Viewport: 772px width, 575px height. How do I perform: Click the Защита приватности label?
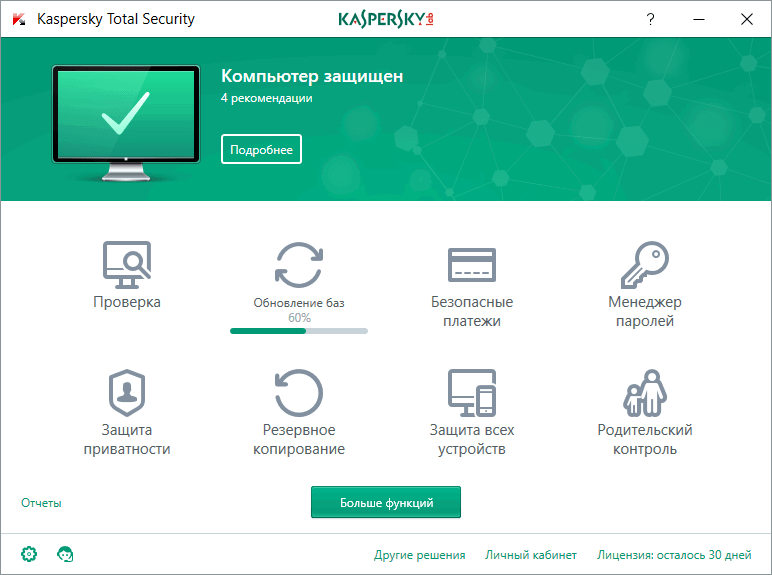127,439
